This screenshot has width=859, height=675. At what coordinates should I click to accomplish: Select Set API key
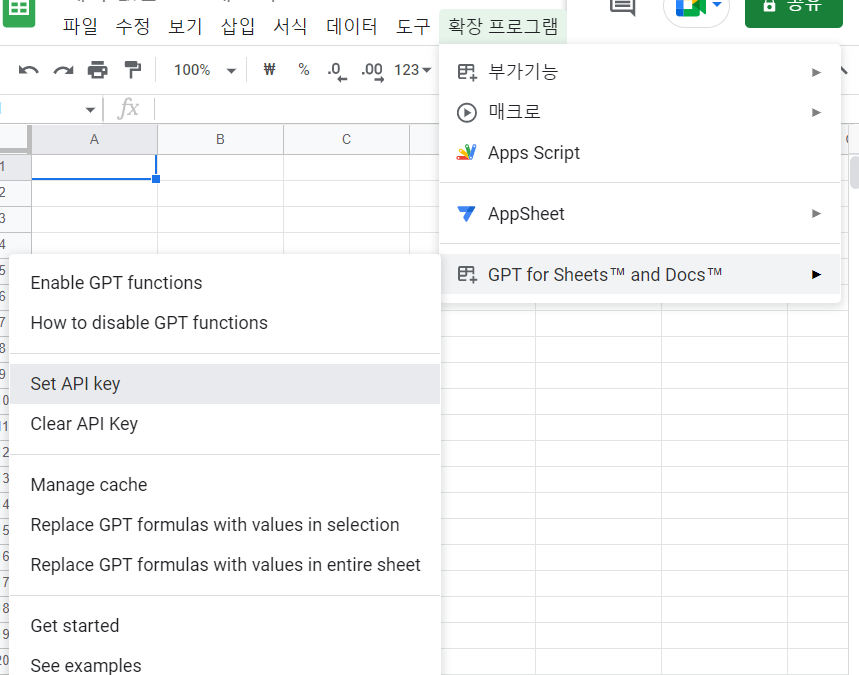[x=225, y=384]
